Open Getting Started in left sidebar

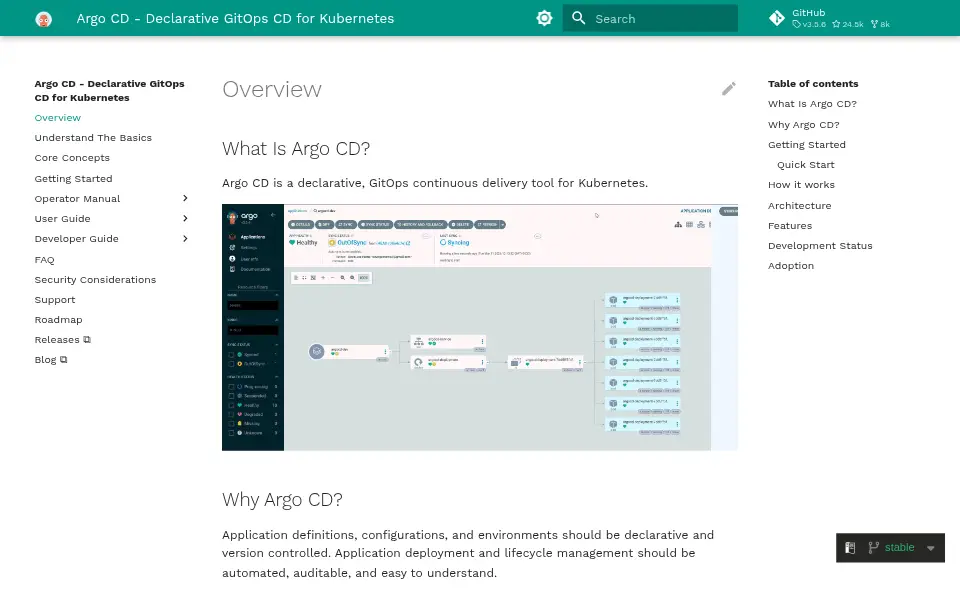73,179
